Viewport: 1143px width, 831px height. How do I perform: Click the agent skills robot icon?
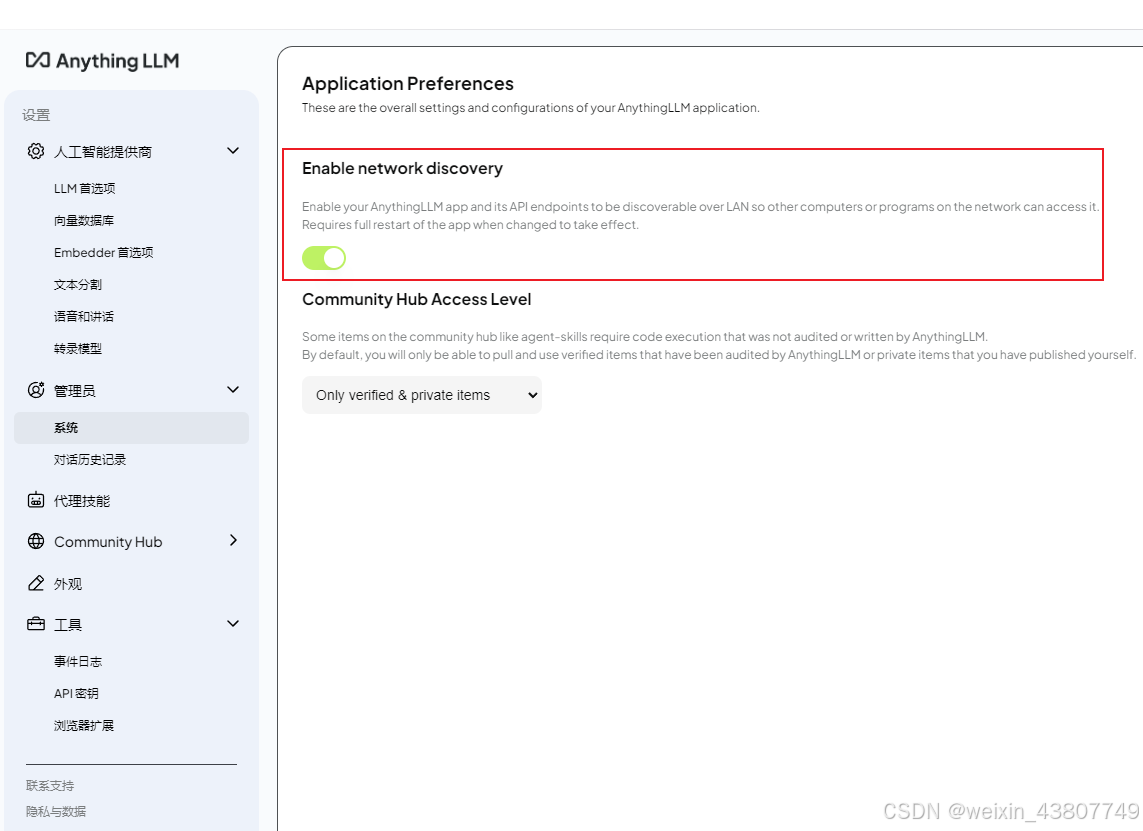point(36,500)
